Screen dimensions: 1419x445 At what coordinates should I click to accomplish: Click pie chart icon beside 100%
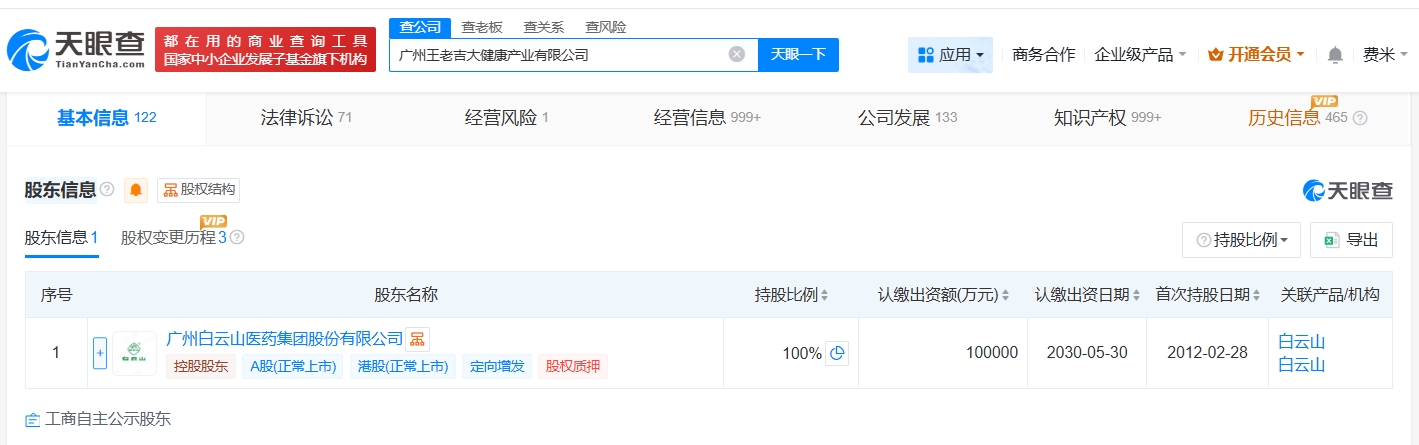pos(837,353)
